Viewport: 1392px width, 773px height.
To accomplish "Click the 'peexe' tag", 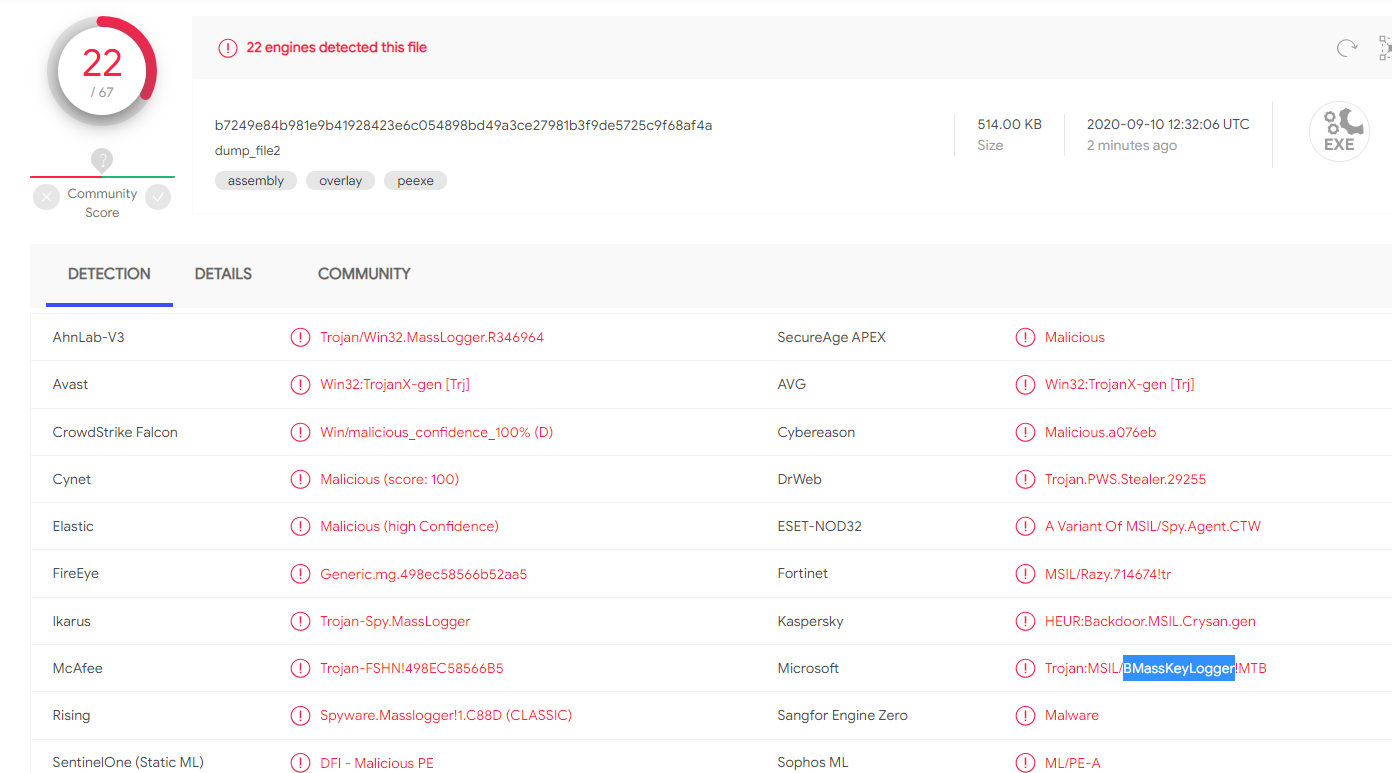I will coord(415,181).
